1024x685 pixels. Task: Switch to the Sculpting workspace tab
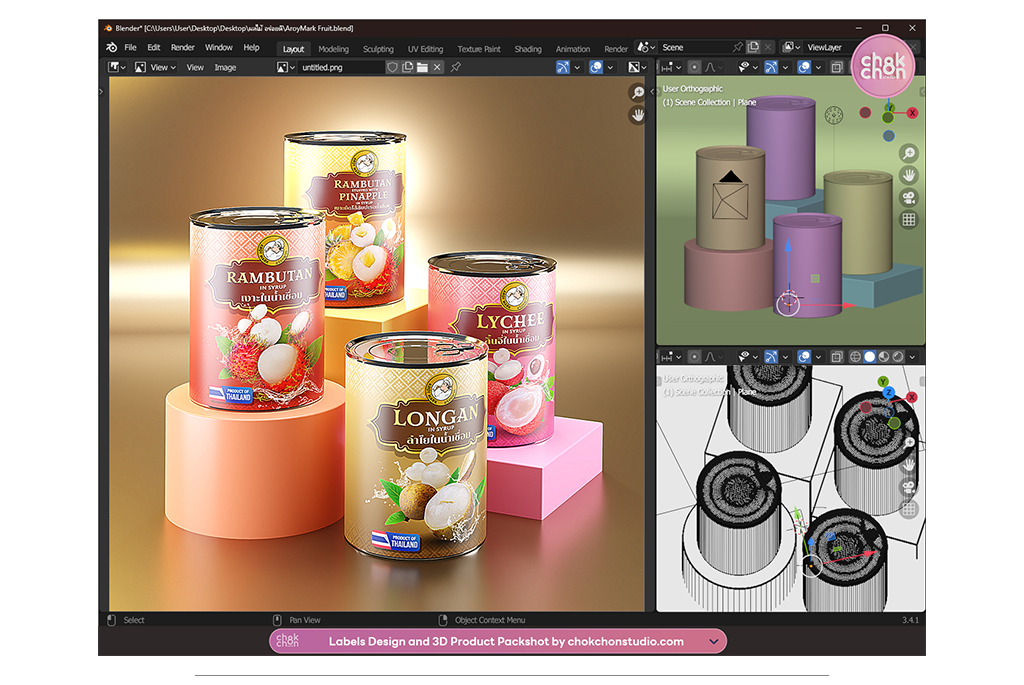click(378, 49)
